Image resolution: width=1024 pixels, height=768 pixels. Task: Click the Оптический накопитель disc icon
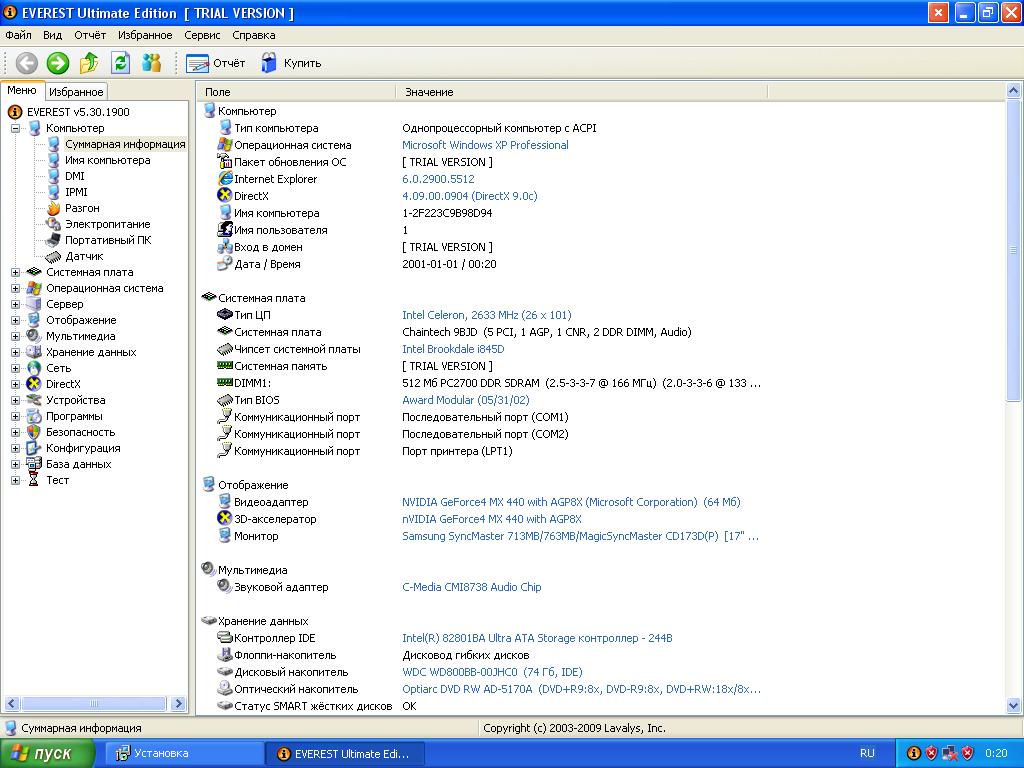pyautogui.click(x=225, y=688)
